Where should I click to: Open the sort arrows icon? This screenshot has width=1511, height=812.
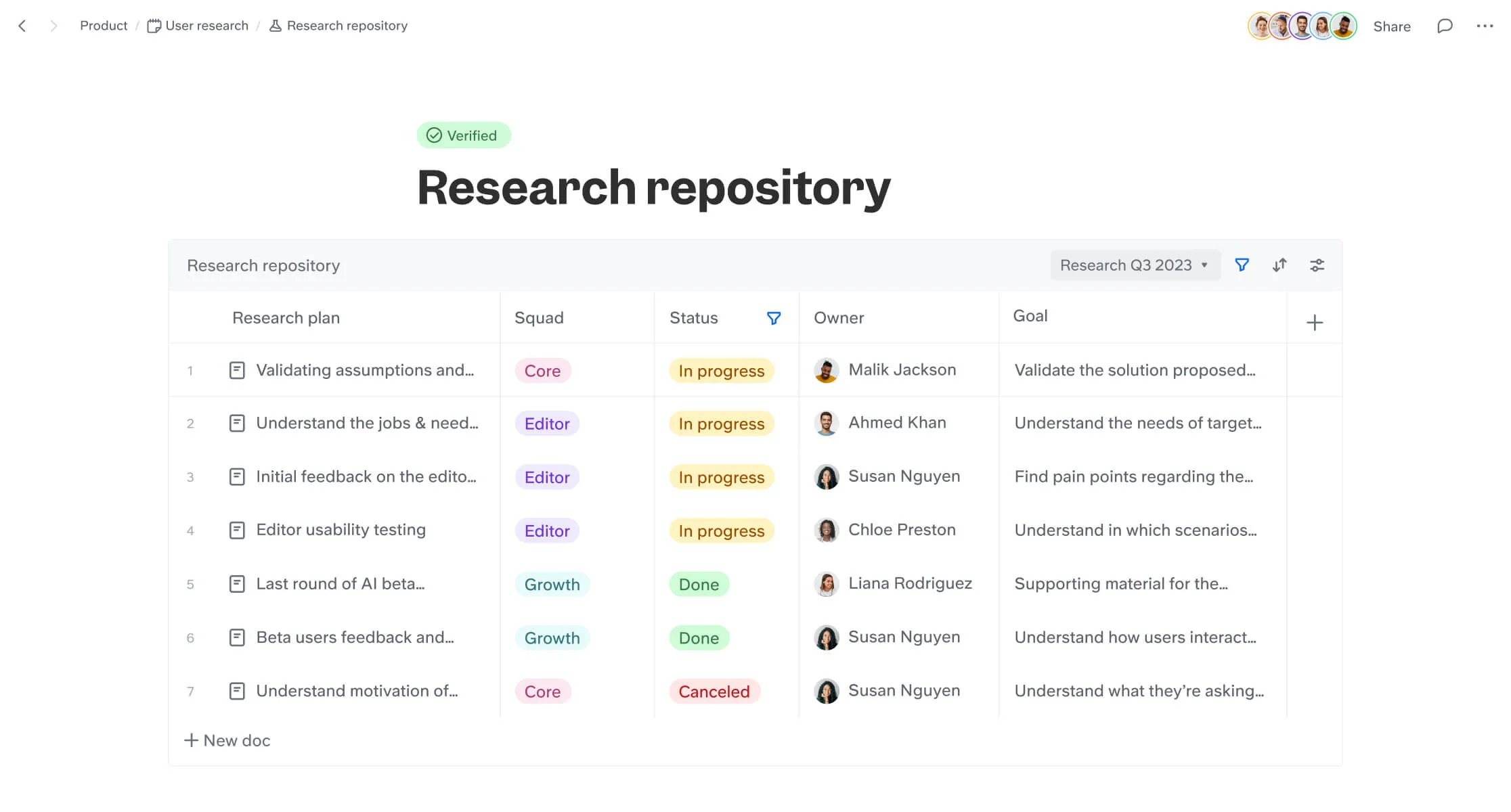click(1279, 265)
